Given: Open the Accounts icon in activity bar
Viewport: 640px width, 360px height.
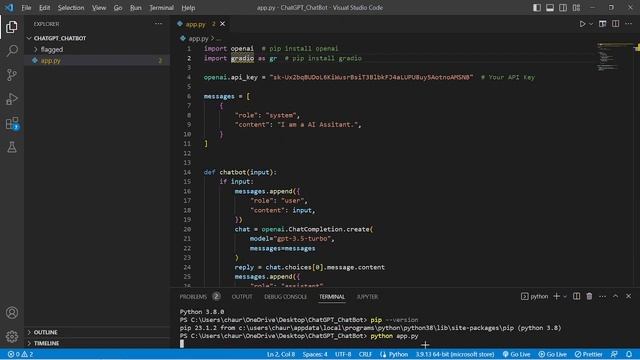Looking at the screenshot, I should click(x=12, y=313).
